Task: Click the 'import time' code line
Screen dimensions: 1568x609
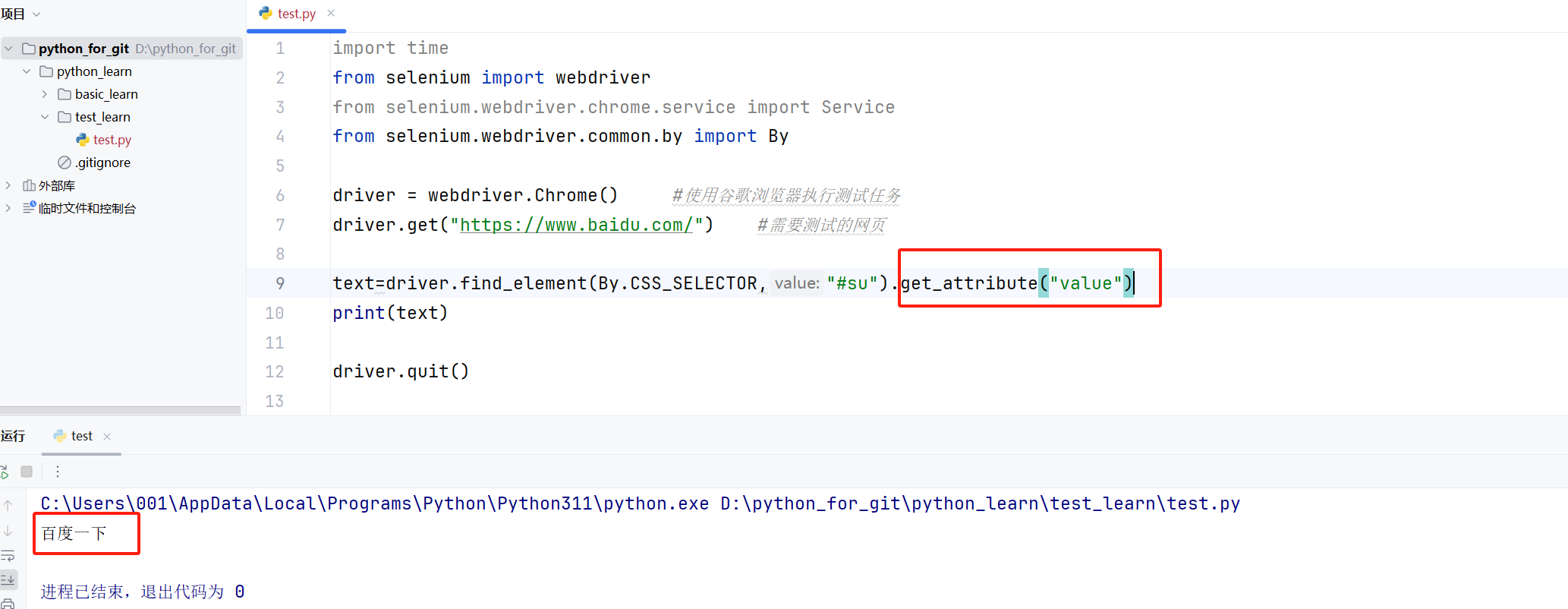Action: (x=390, y=48)
